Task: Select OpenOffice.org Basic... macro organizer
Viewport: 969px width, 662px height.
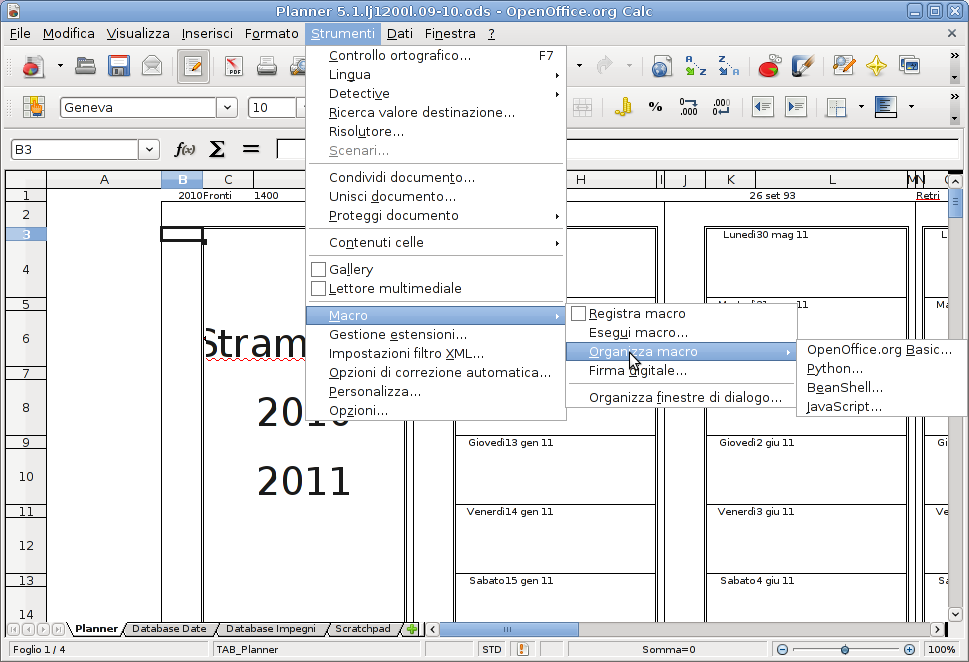Action: tap(880, 350)
